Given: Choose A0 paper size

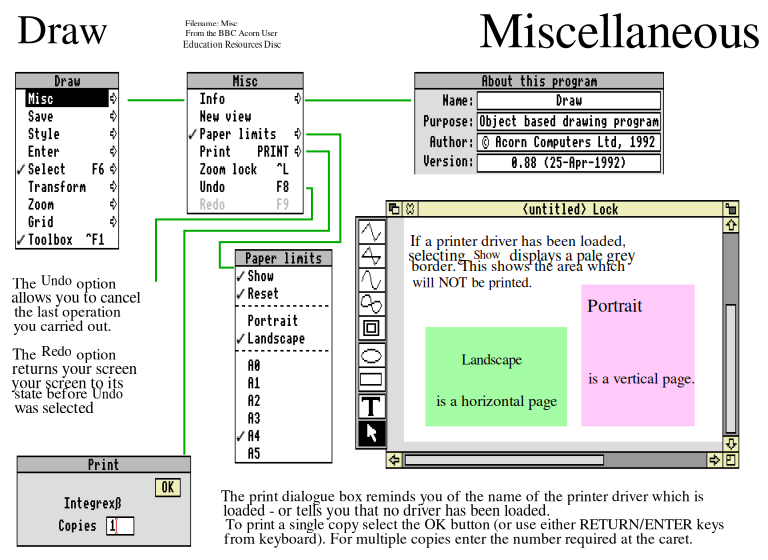Looking at the screenshot, I should click(x=284, y=365).
